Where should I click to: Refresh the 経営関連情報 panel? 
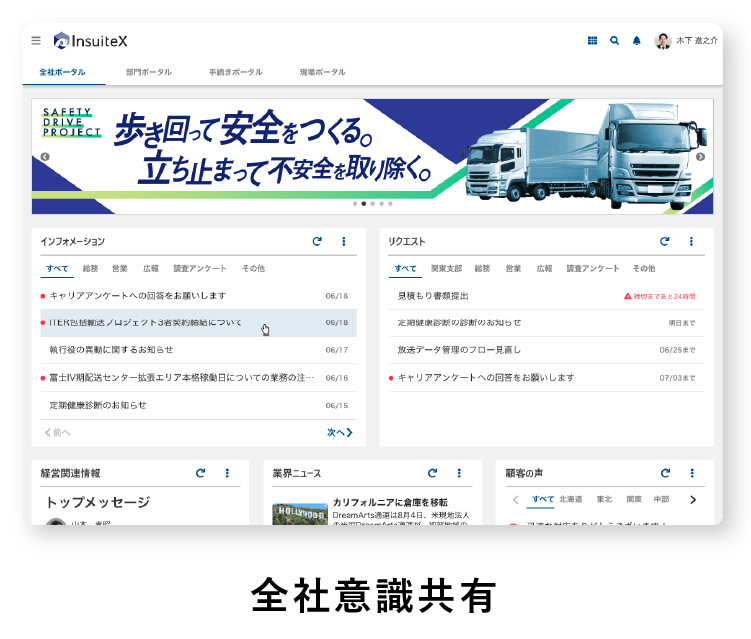201,473
